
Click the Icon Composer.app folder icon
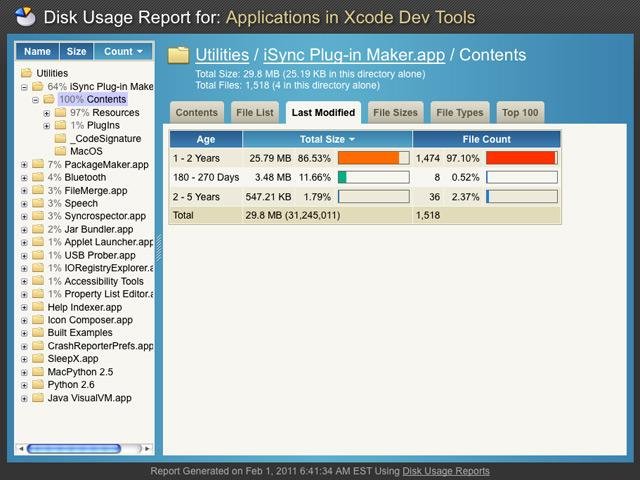pos(38,320)
